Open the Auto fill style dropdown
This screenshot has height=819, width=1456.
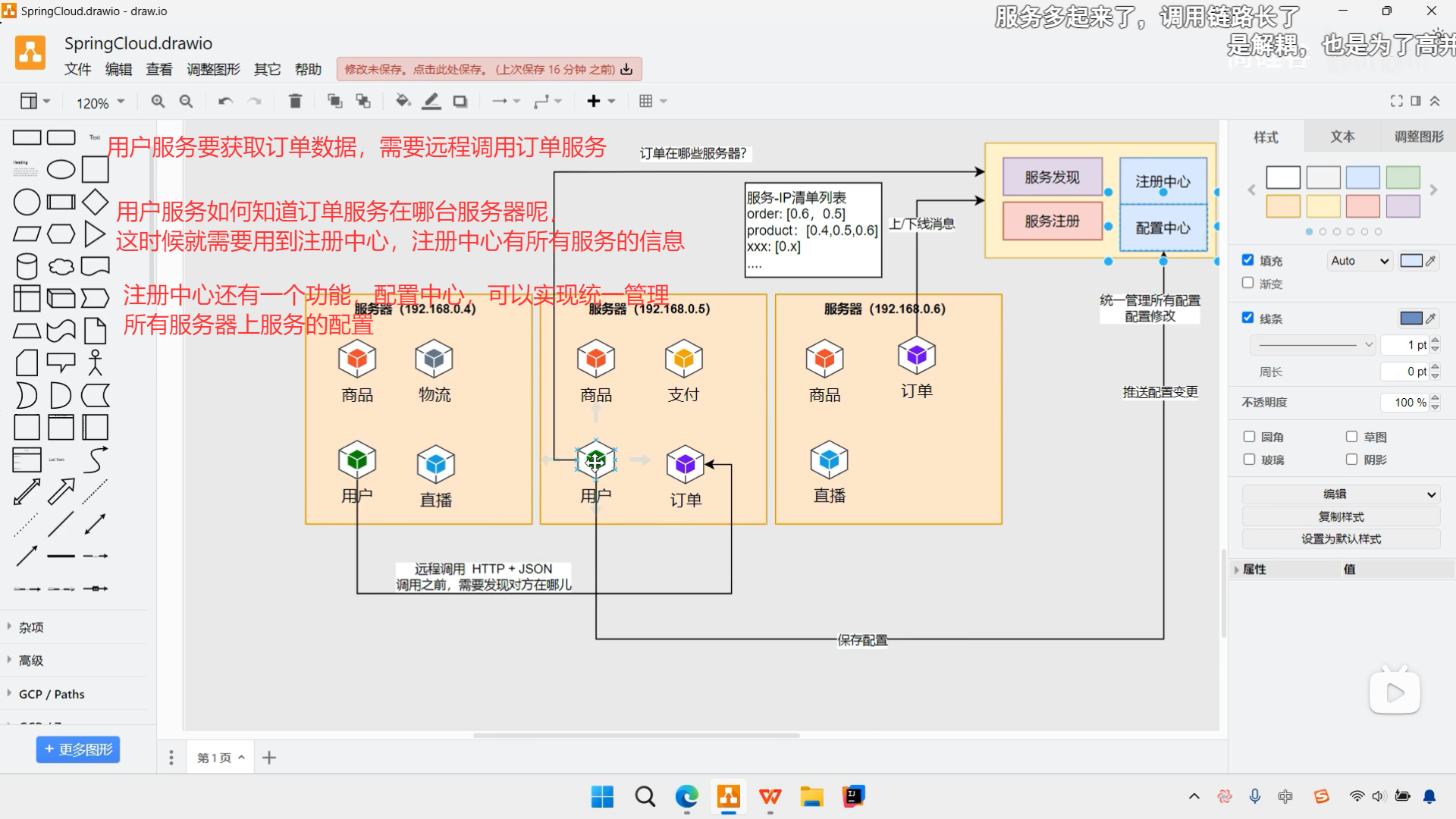(x=1360, y=260)
